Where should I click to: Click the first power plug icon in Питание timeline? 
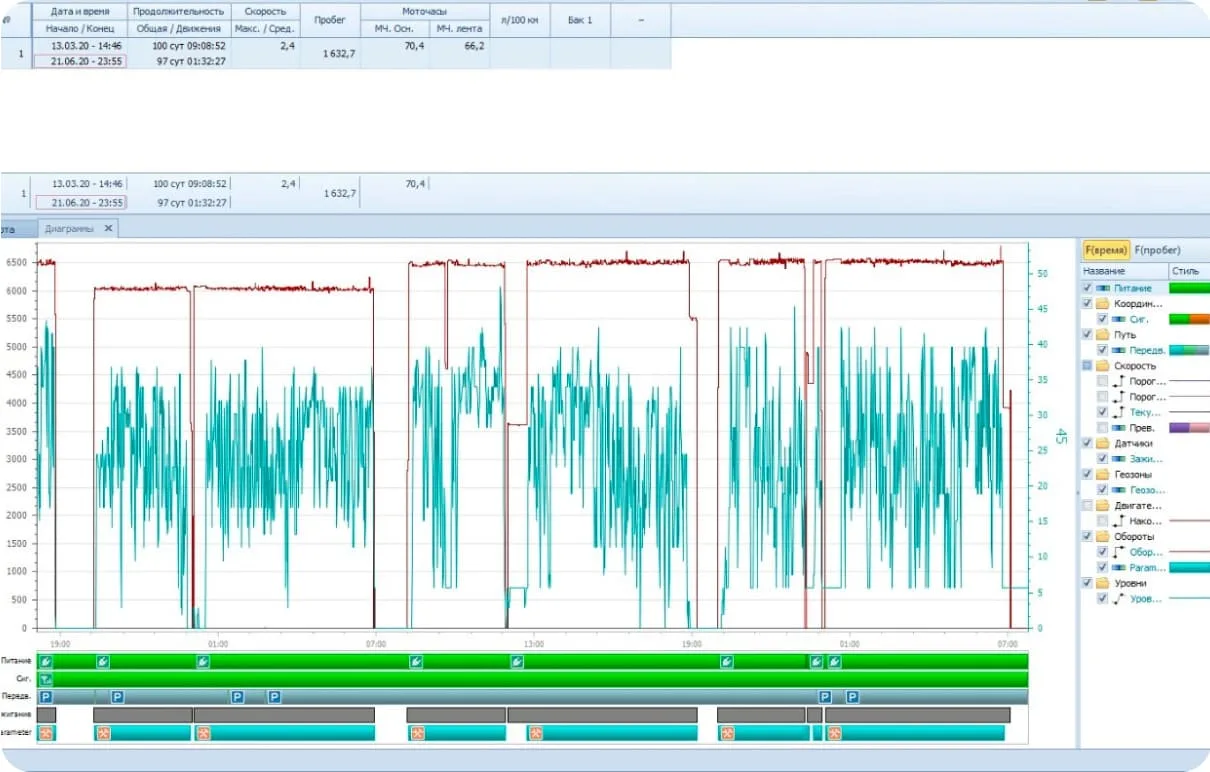[46, 662]
